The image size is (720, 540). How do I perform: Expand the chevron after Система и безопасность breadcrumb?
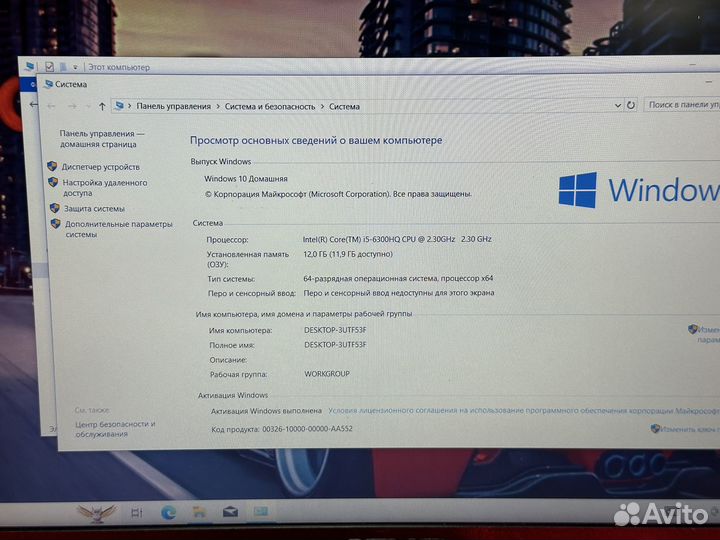tap(322, 107)
